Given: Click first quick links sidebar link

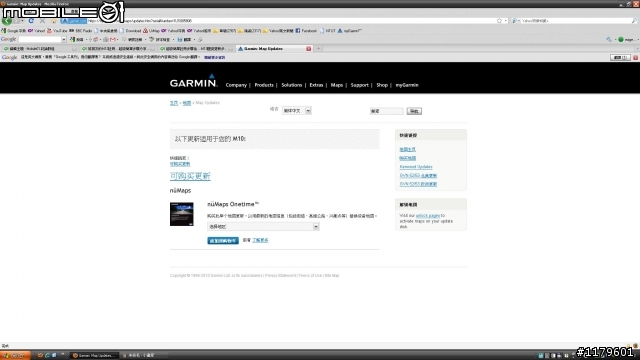Looking at the screenshot, I should (407, 149).
